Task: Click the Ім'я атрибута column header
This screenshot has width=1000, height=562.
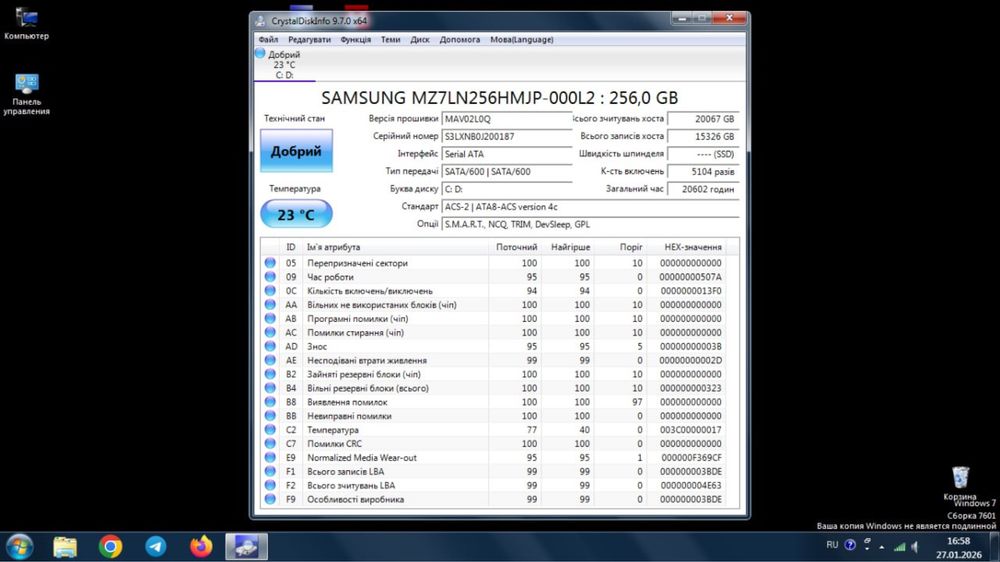Action: coord(395,247)
